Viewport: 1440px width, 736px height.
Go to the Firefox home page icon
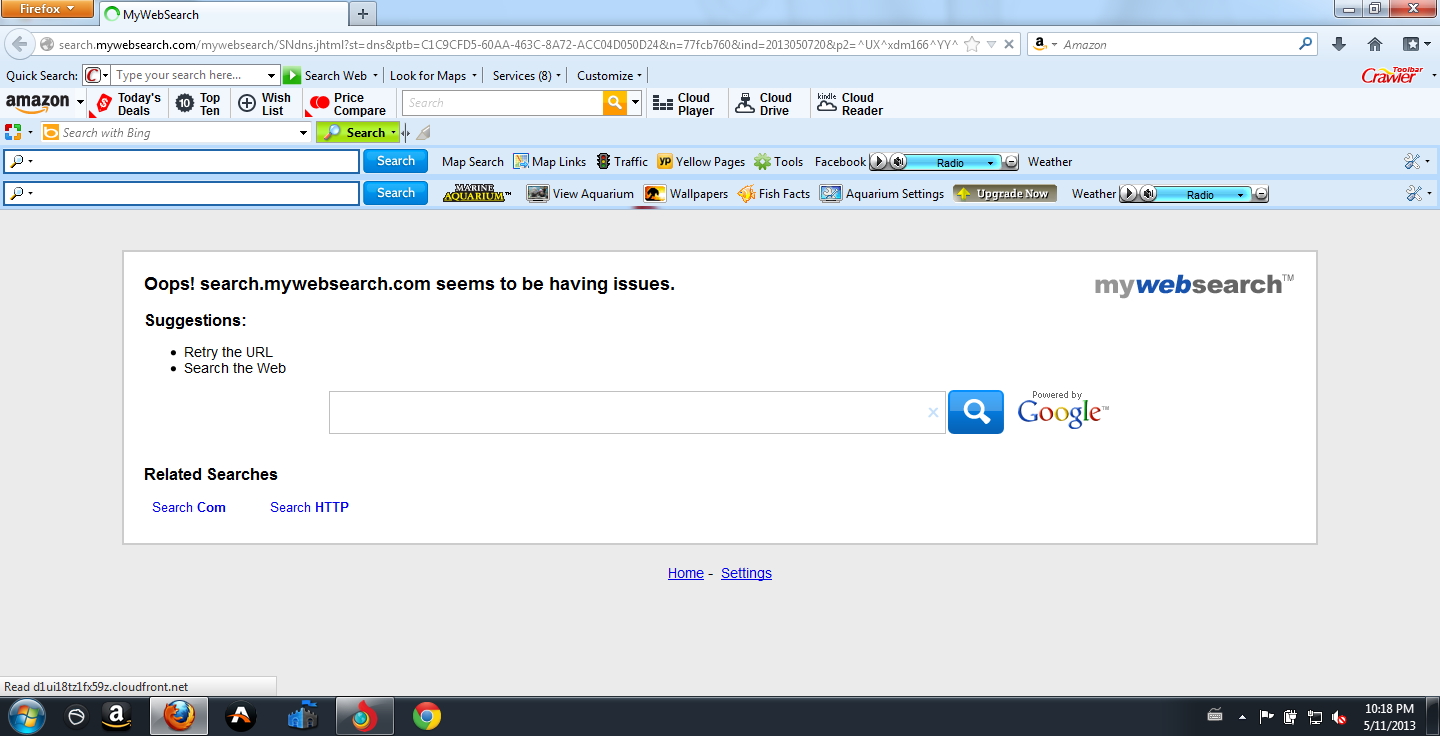click(x=1375, y=44)
